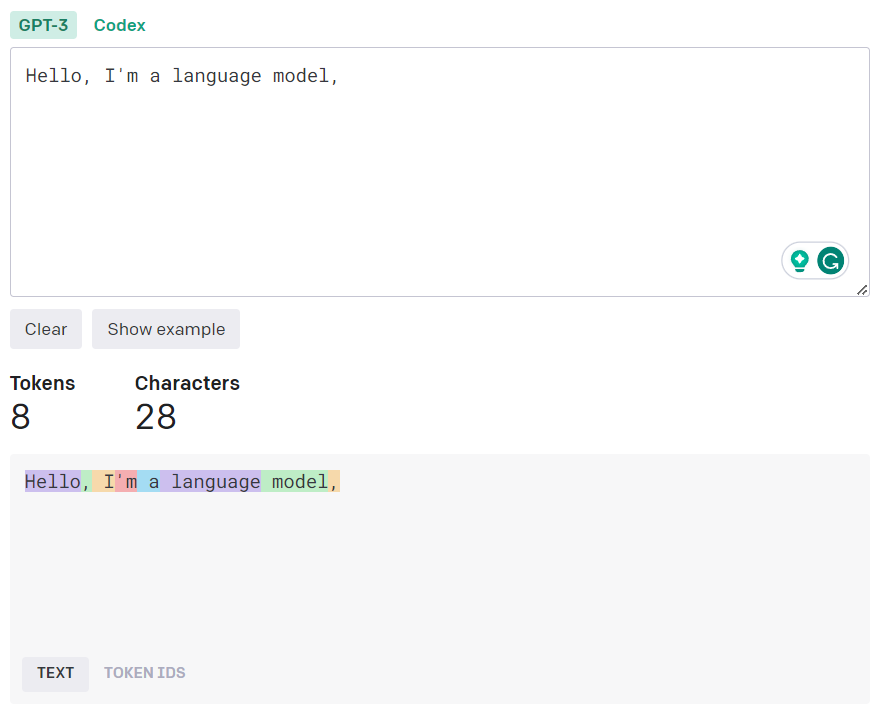Switch to the GPT-3 tab
Image resolution: width=877 pixels, height=710 pixels.
[x=43, y=25]
